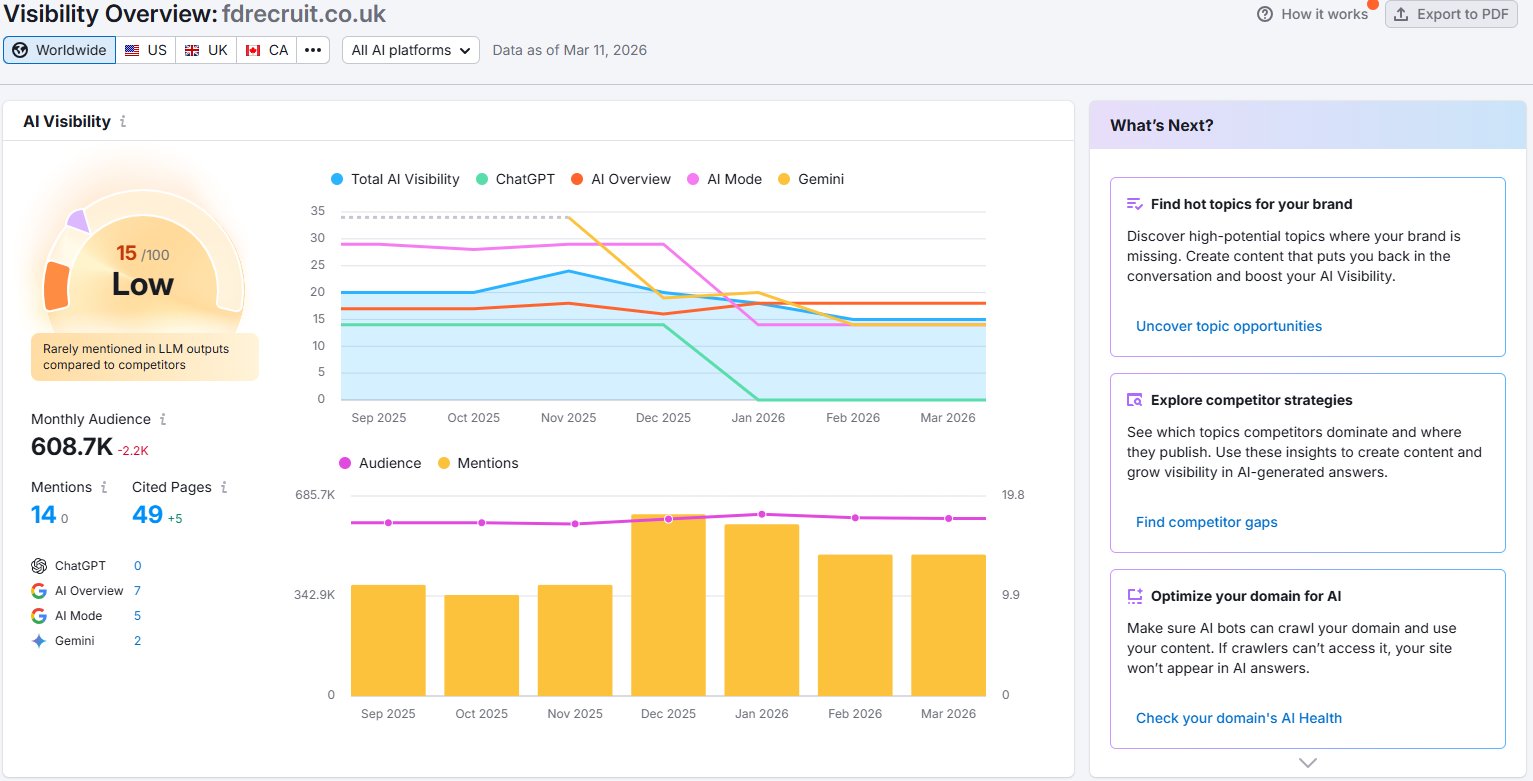Click the hot topics card icon
Screen dimensions: 1533x781
coord(1135,204)
